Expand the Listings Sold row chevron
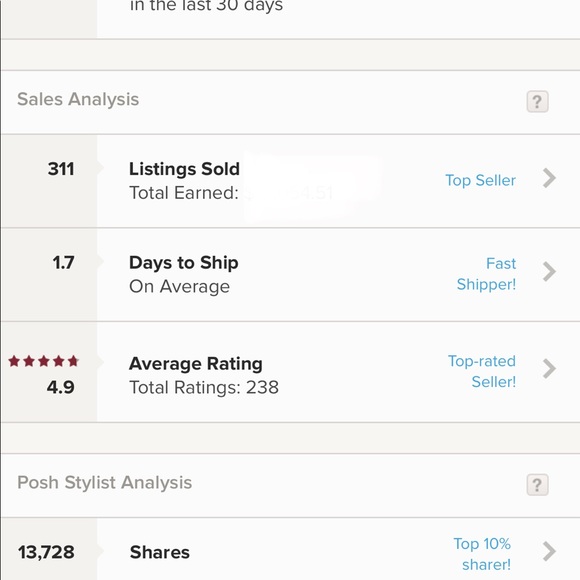The height and width of the screenshot is (580, 580). pos(549,178)
